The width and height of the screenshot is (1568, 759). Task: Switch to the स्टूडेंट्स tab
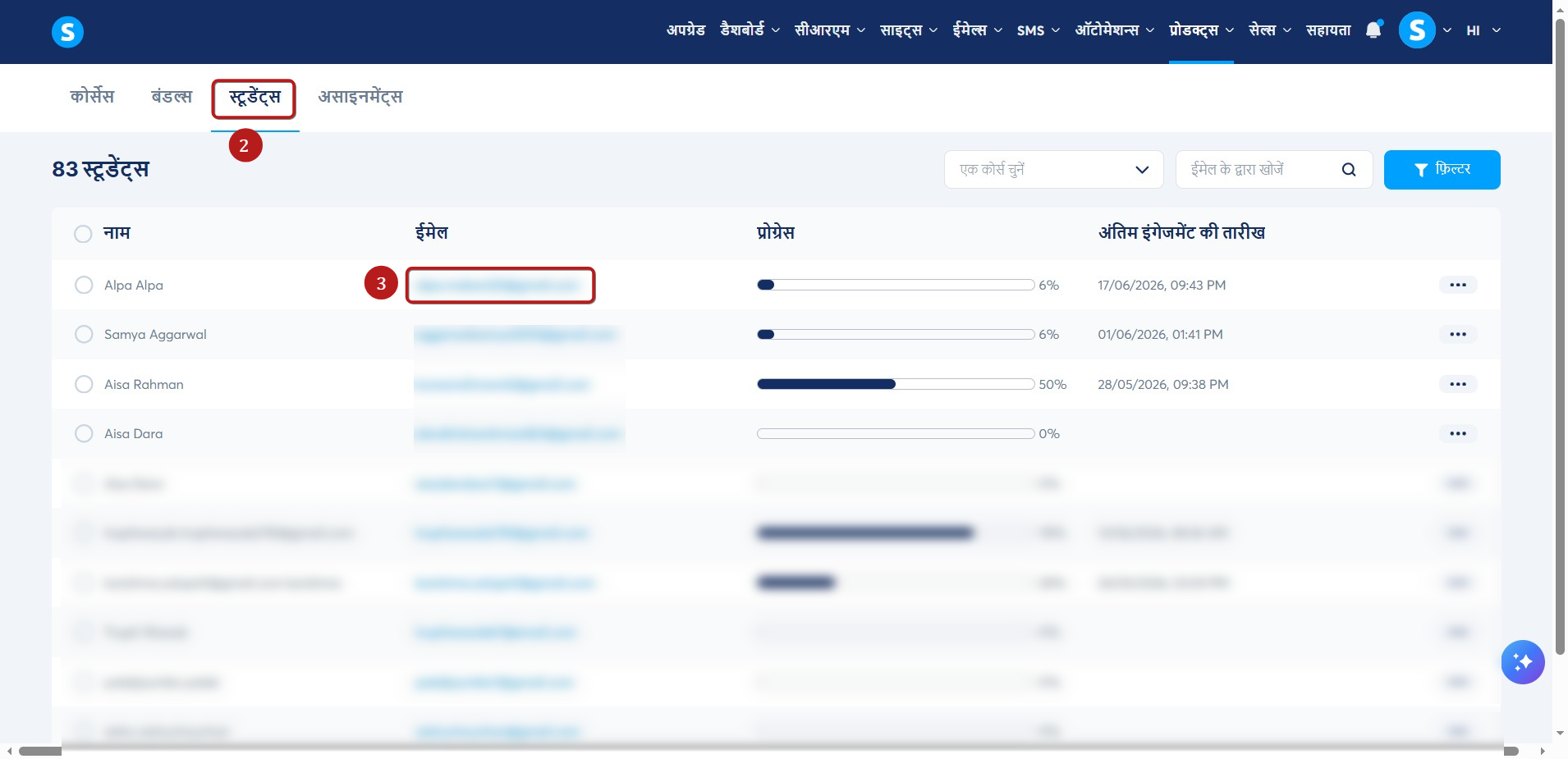point(254,98)
